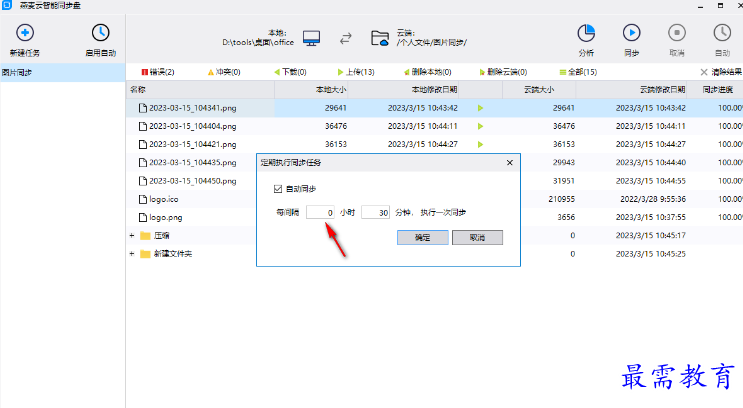Viewport: 743px width, 408px height.
Task: Click the Auto clock icon at top right
Action: click(722, 33)
